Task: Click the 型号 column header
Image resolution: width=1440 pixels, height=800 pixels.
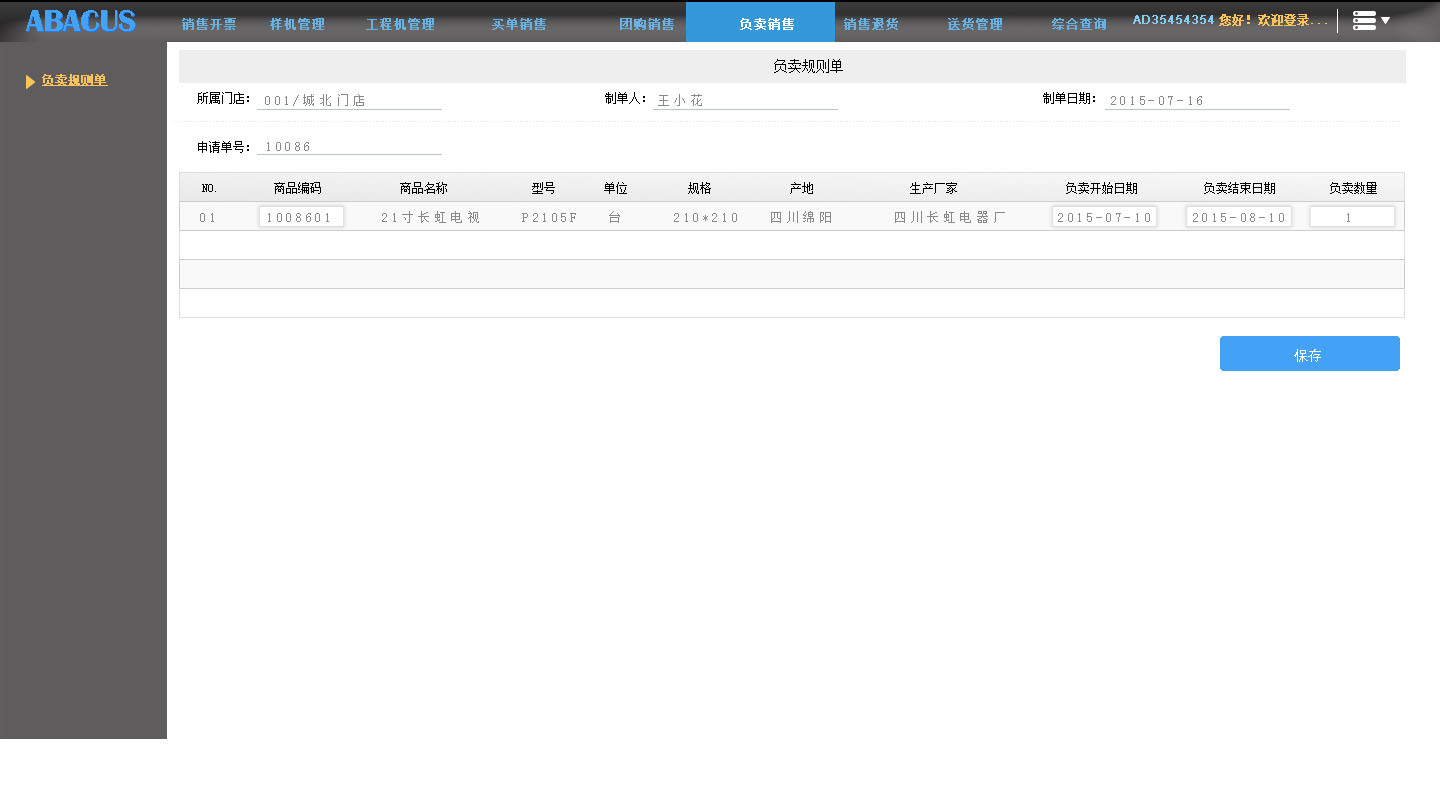Action: 543,188
